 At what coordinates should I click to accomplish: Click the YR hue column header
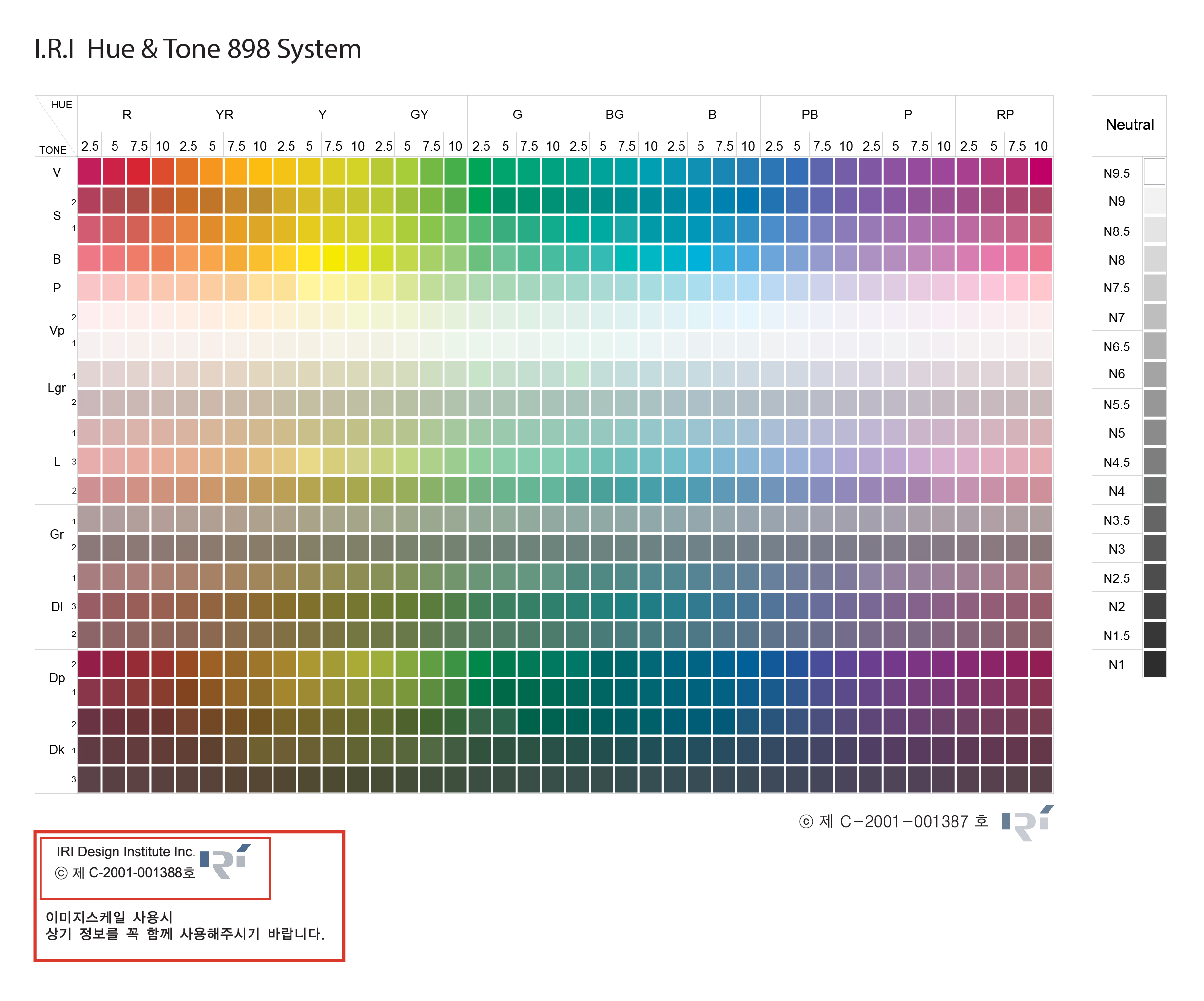(x=224, y=114)
